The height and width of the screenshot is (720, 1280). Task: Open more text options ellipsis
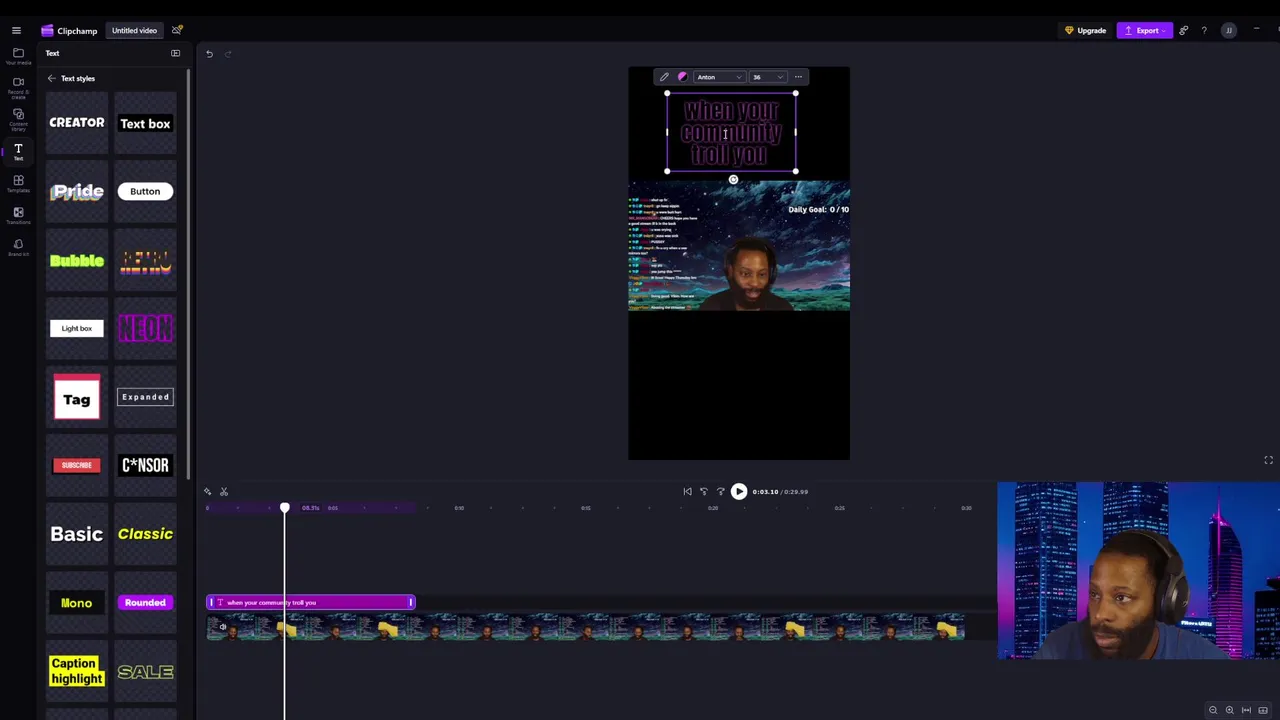(x=798, y=77)
